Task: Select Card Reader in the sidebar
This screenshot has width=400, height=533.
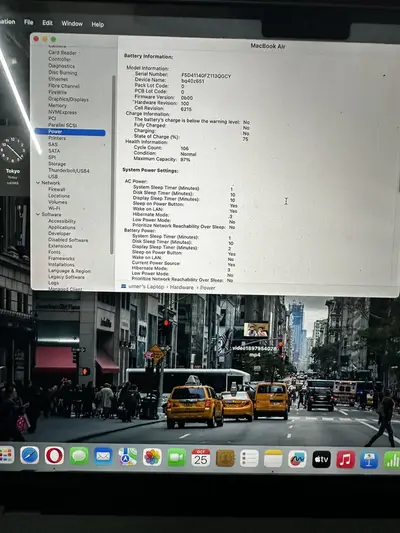Action: 62,53
